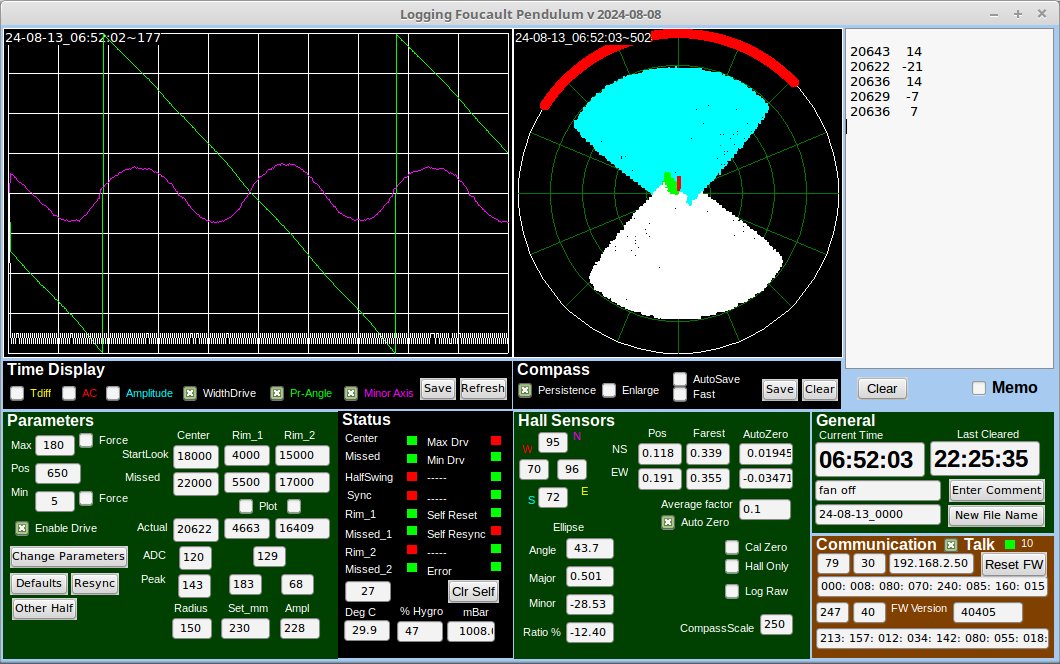The height and width of the screenshot is (664, 1060).
Task: Click the red HalfSwing status indicator
Action: 411,477
